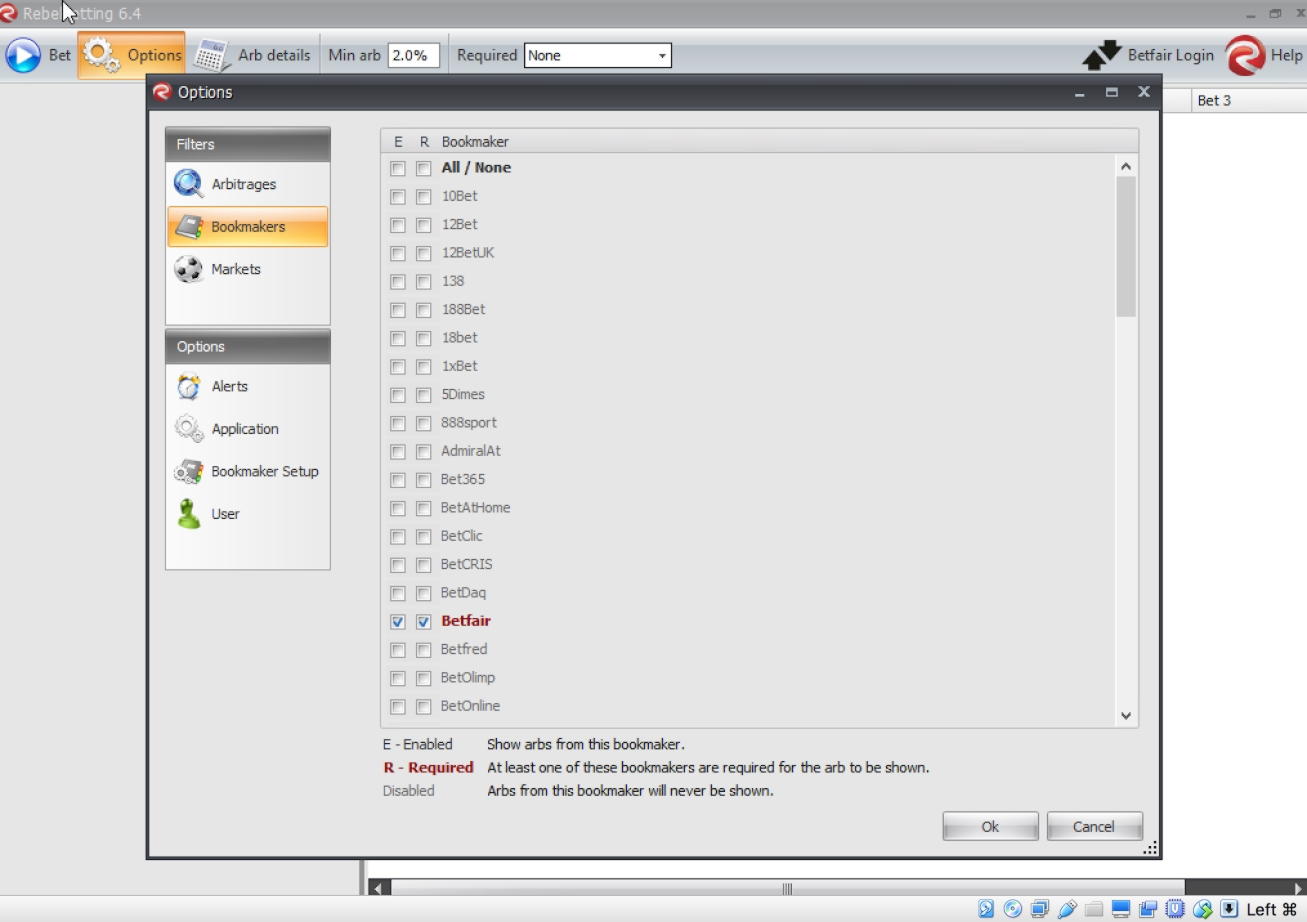Click the 5Dimes bookmaker name

click(463, 394)
